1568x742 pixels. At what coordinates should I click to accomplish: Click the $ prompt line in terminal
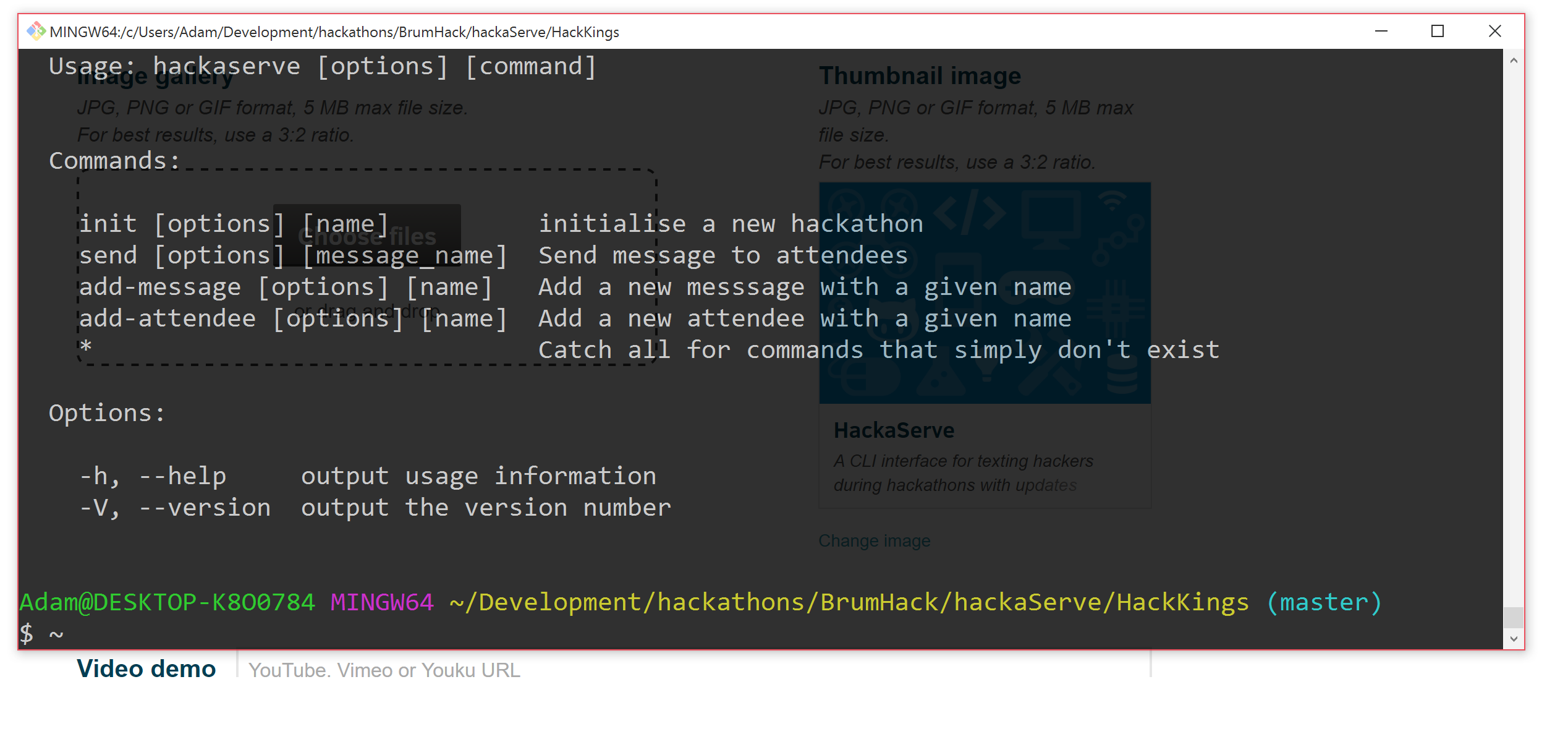[x=41, y=634]
